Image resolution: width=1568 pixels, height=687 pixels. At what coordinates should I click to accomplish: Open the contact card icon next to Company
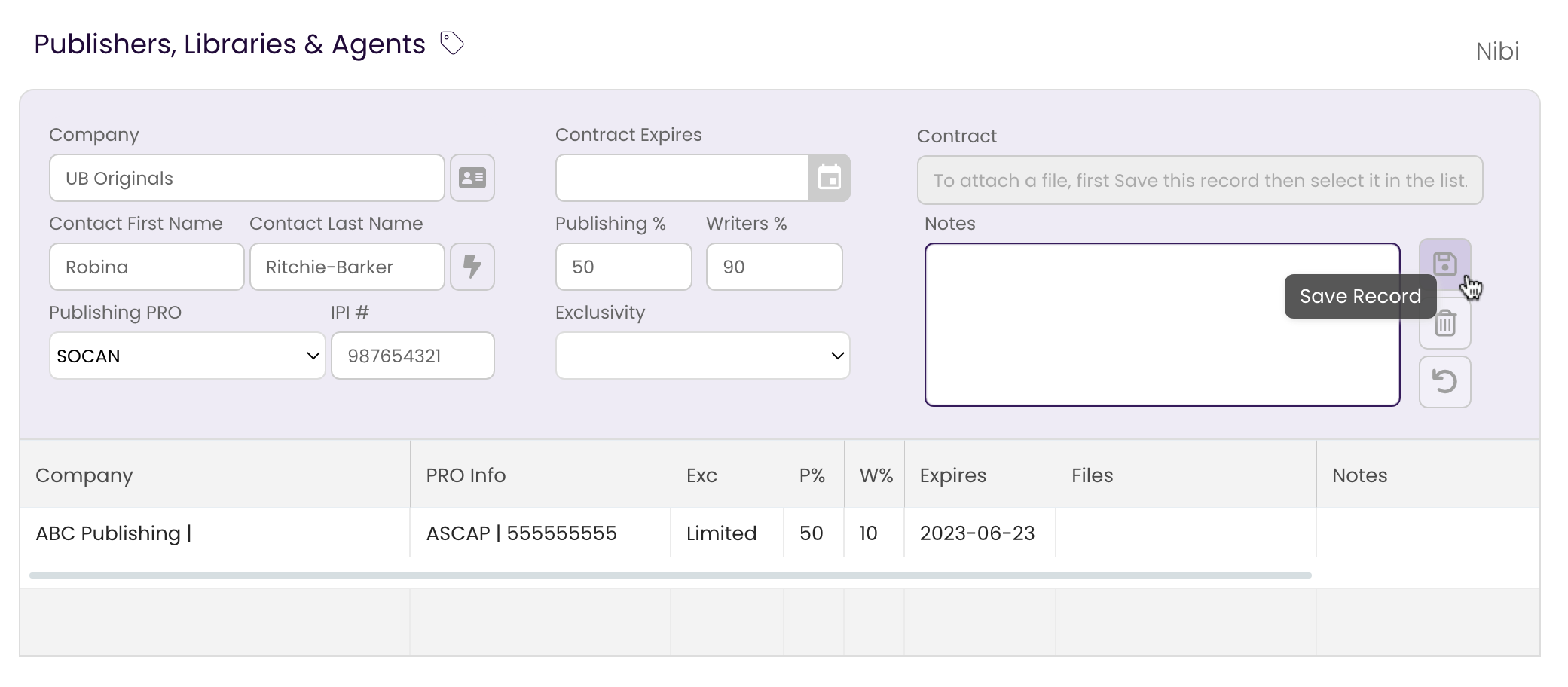(472, 178)
